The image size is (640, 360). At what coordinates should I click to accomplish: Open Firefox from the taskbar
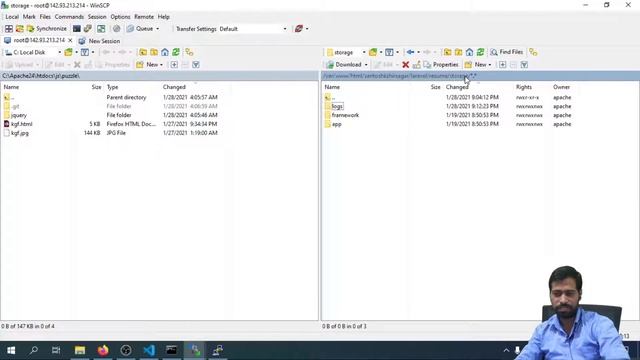(103, 350)
